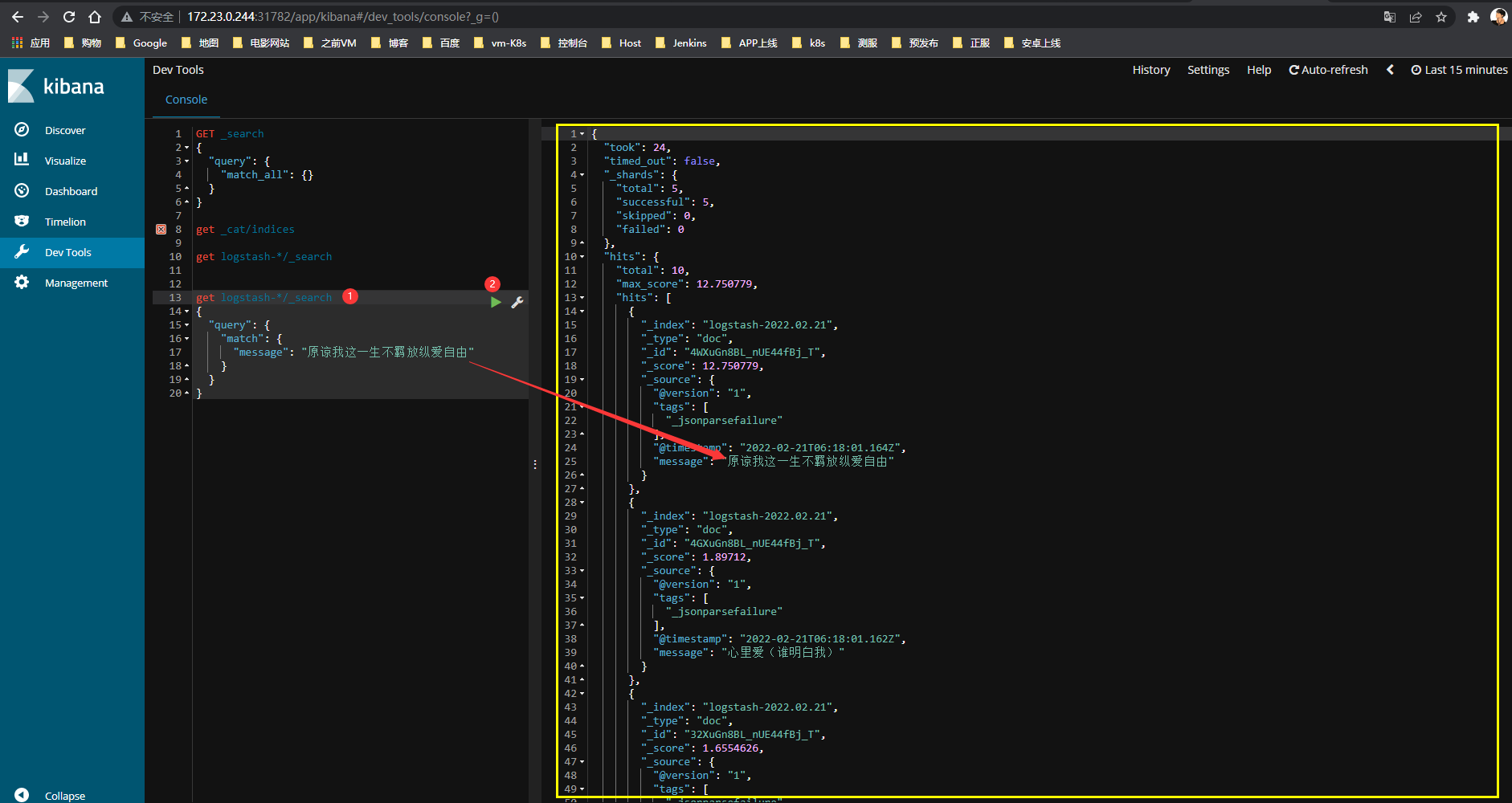The height and width of the screenshot is (803, 1512).
Task: Click the Kibana logo
Action: (56, 86)
